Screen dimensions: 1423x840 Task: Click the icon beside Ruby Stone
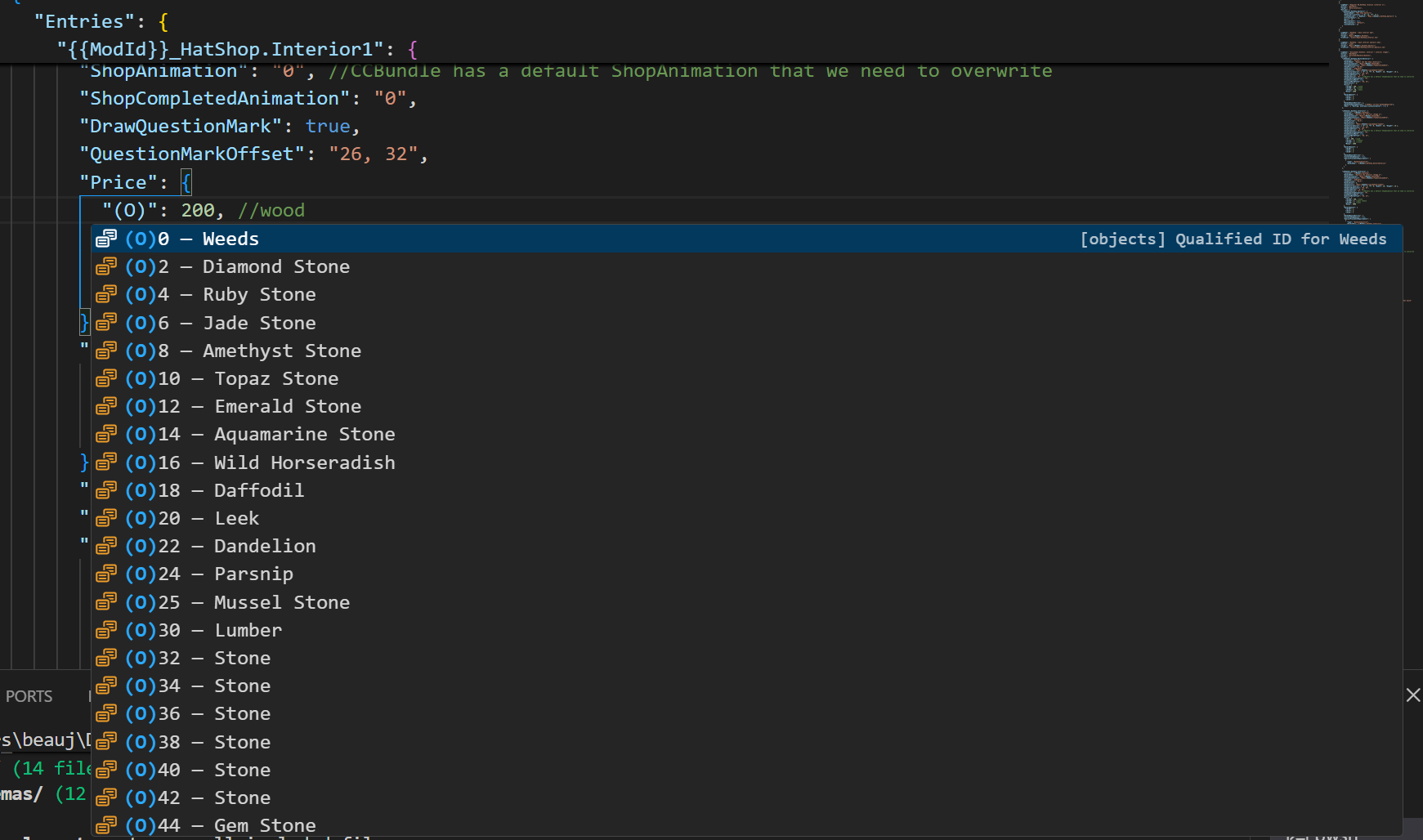[106, 294]
